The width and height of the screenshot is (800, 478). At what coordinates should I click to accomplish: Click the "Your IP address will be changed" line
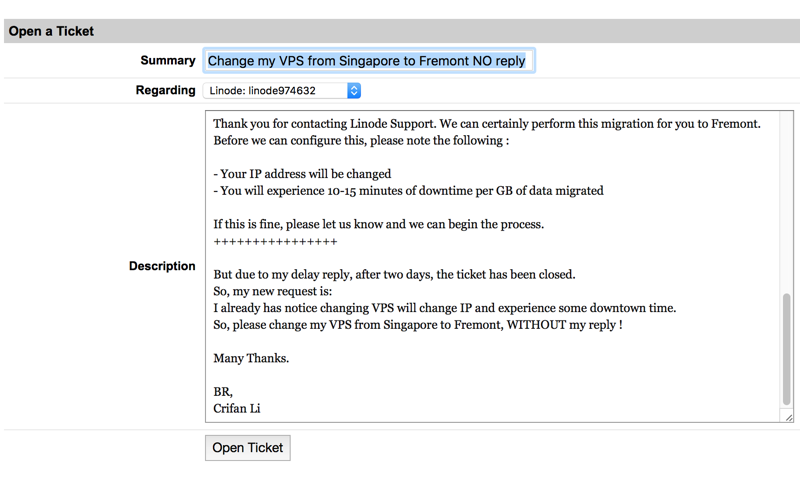pyautogui.click(x=302, y=174)
